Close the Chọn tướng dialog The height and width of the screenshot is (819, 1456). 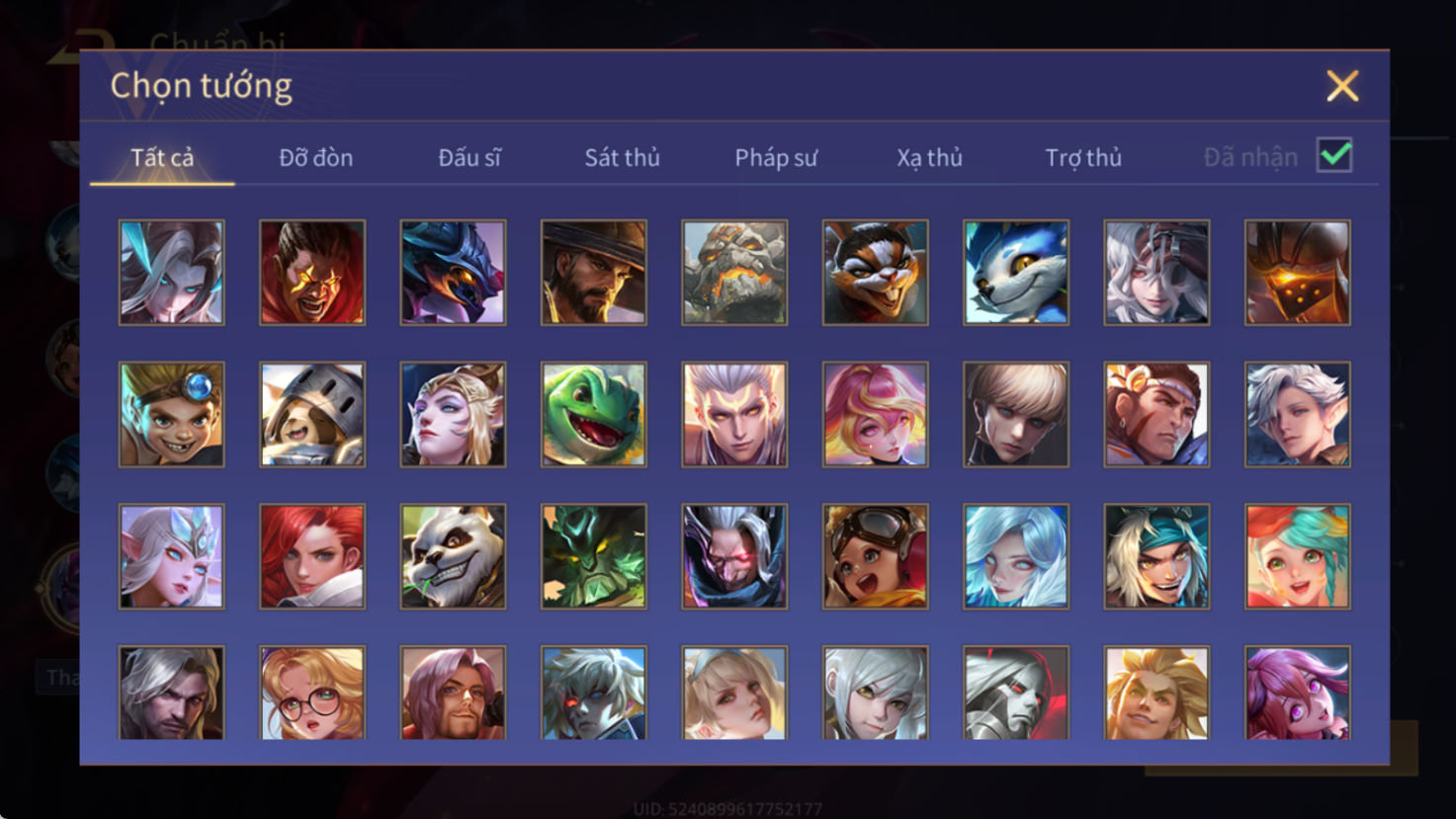coord(1342,86)
